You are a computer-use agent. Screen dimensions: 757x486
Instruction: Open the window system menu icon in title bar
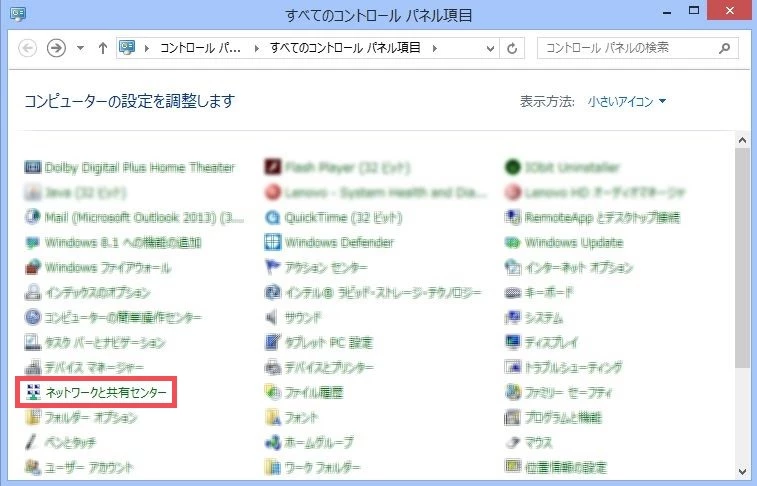(18, 14)
